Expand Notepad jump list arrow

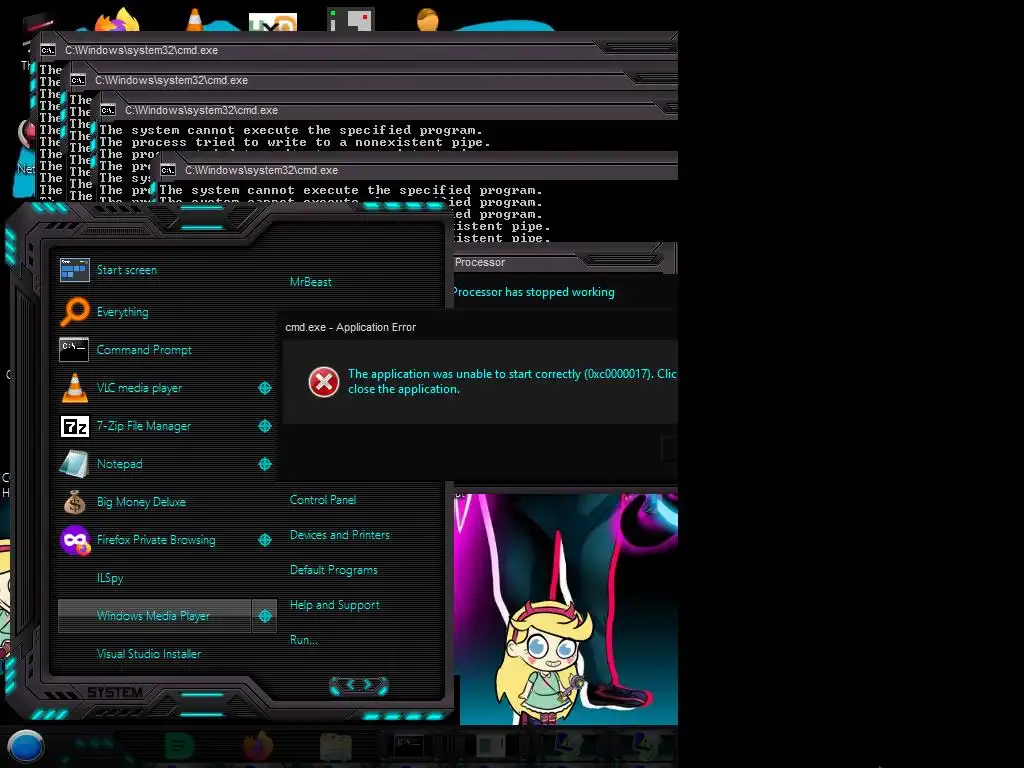click(x=264, y=464)
